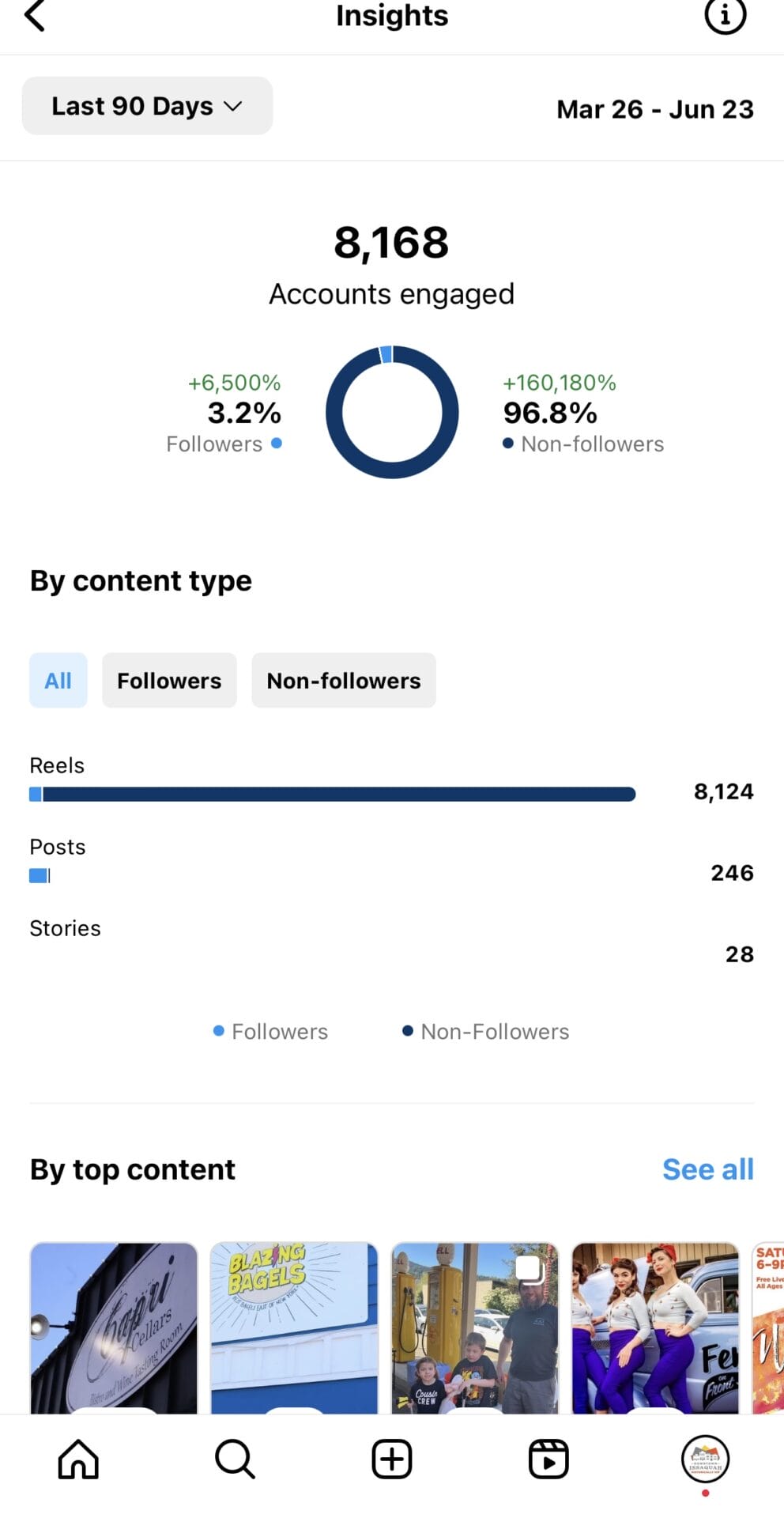Tap the back arrow icon
Viewport: 784px width, 1518px height.
tap(35, 16)
